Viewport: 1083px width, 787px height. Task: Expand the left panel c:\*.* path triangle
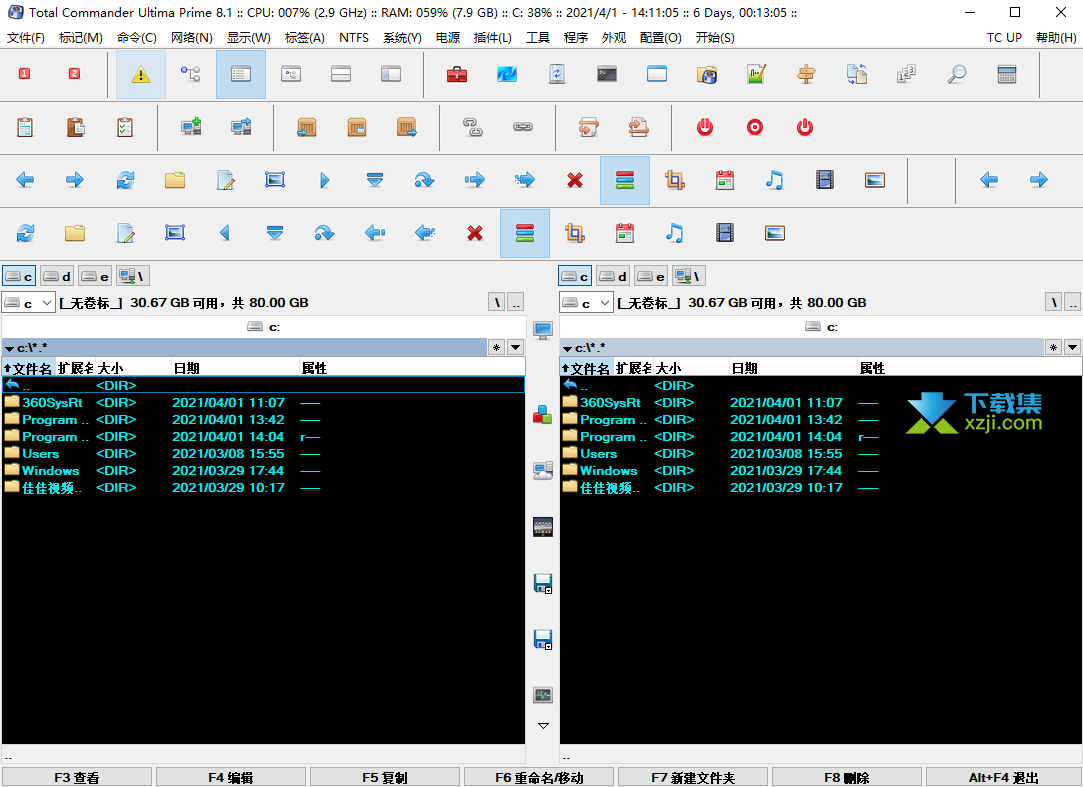point(9,349)
